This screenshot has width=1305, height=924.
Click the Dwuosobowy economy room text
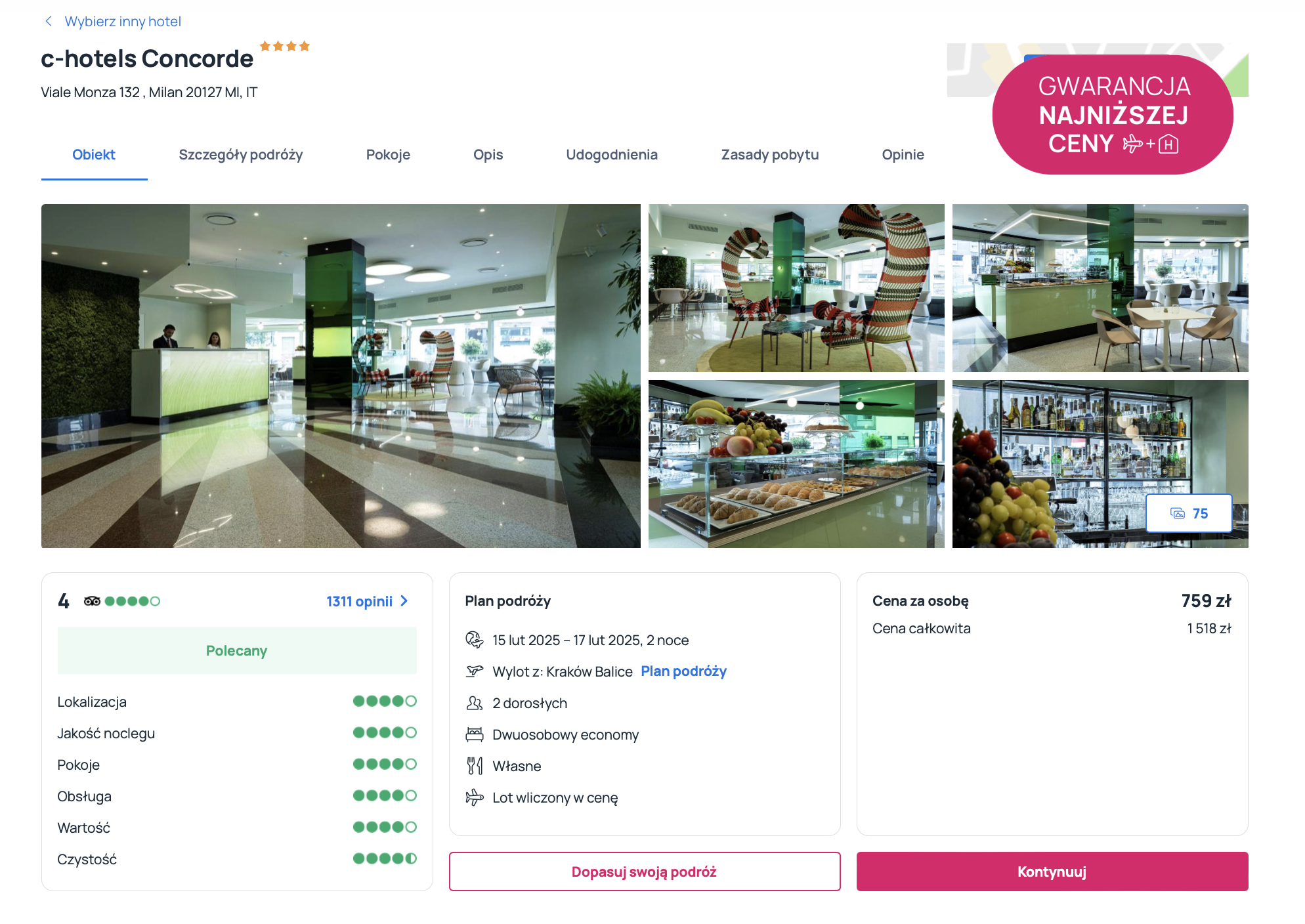566,735
